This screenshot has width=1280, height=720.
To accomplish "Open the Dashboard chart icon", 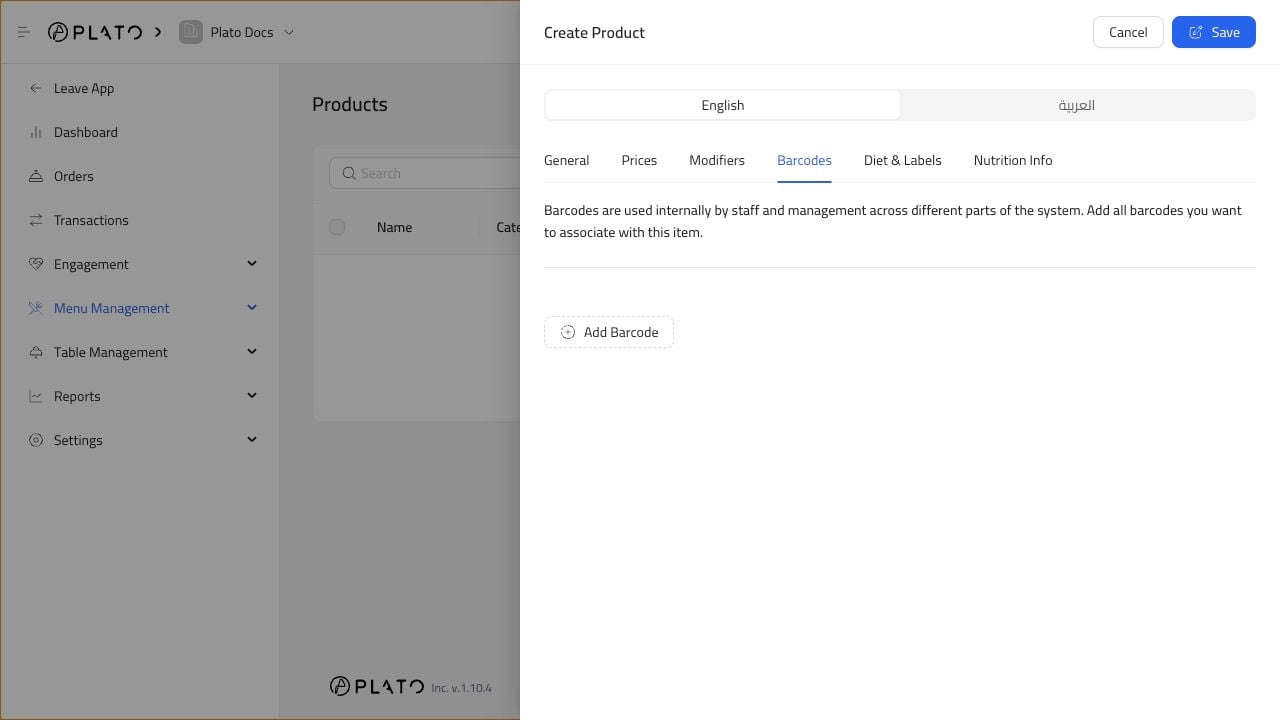I will 36,132.
